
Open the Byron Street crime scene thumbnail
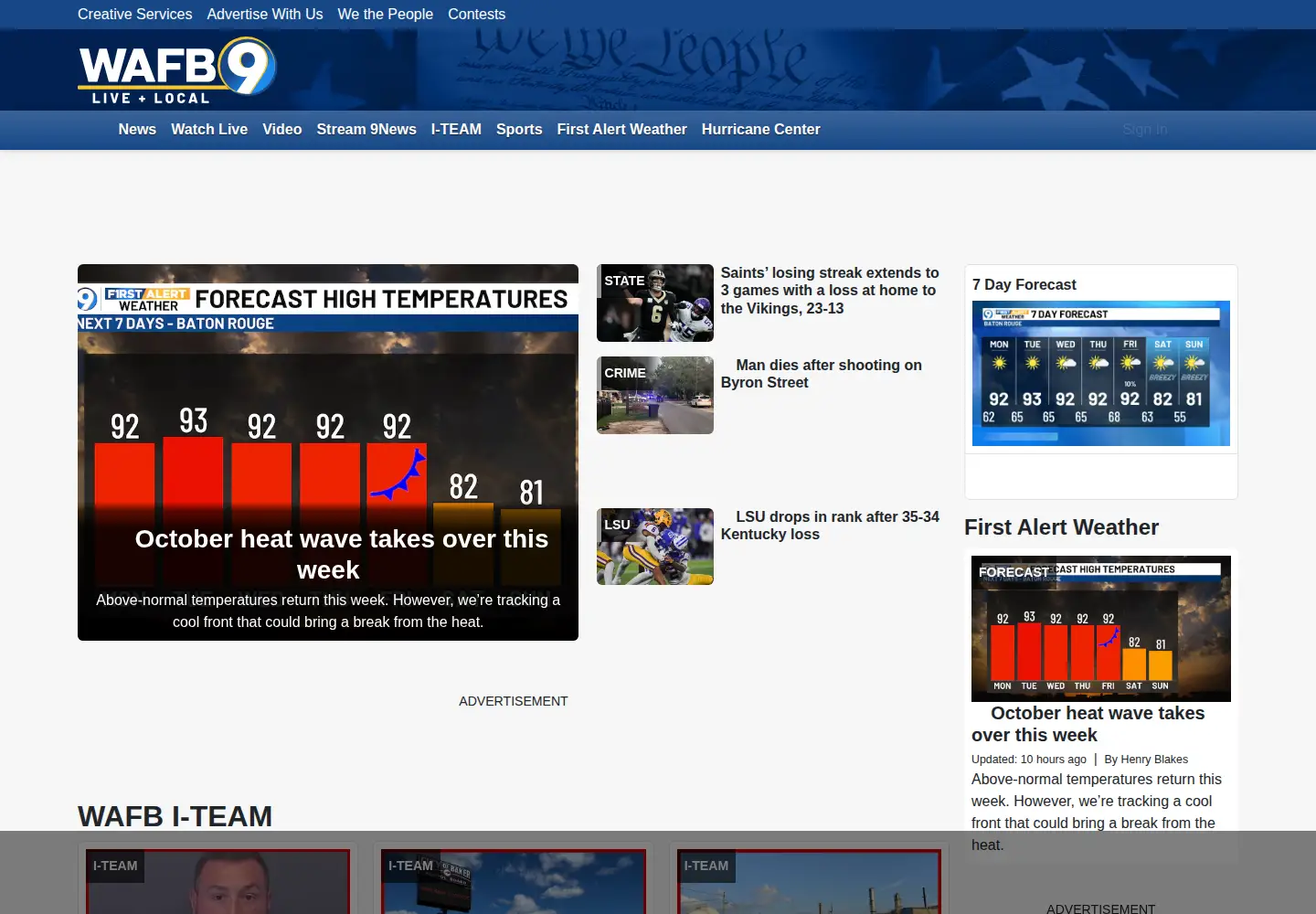655,395
